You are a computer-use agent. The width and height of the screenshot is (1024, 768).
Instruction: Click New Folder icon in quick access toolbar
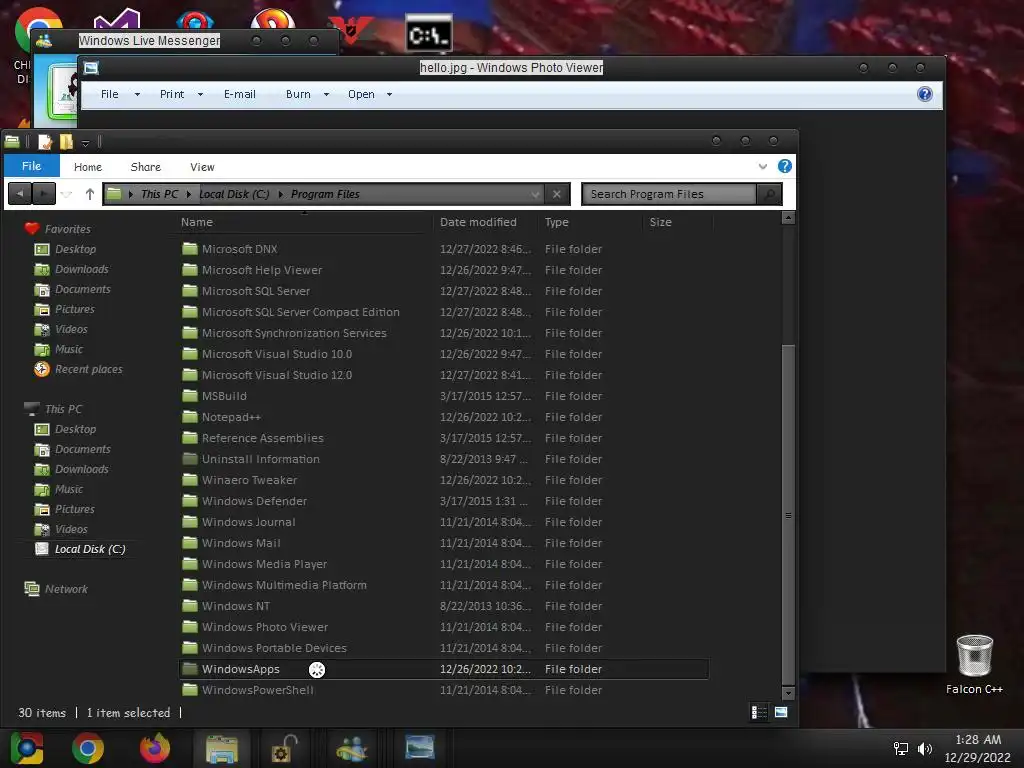pyautogui.click(x=66, y=141)
